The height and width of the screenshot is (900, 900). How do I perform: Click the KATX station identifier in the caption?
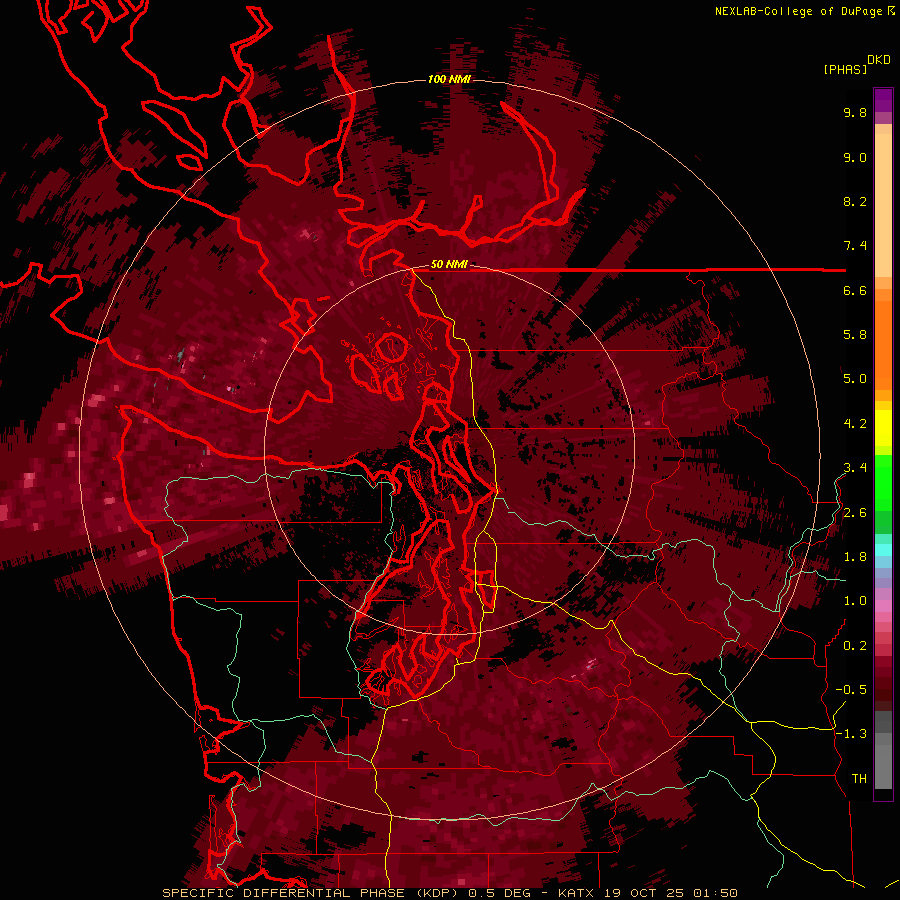coord(577,893)
